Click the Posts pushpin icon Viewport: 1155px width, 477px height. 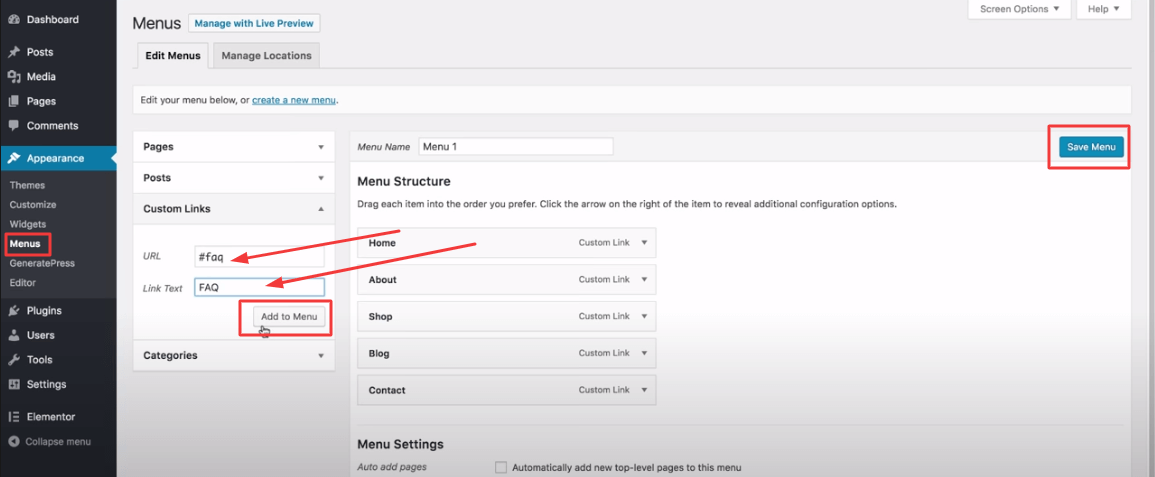(14, 52)
